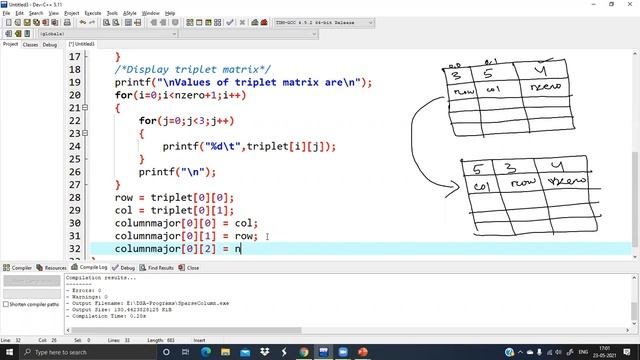This screenshot has width=640, height=360.
Task: Close the bottom panel with Close tab
Action: 189,268
